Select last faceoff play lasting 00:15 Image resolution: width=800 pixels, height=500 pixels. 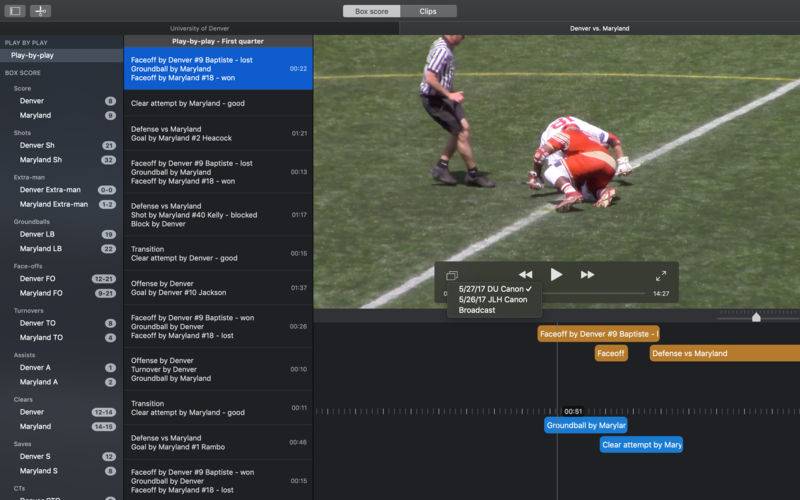(x=218, y=481)
